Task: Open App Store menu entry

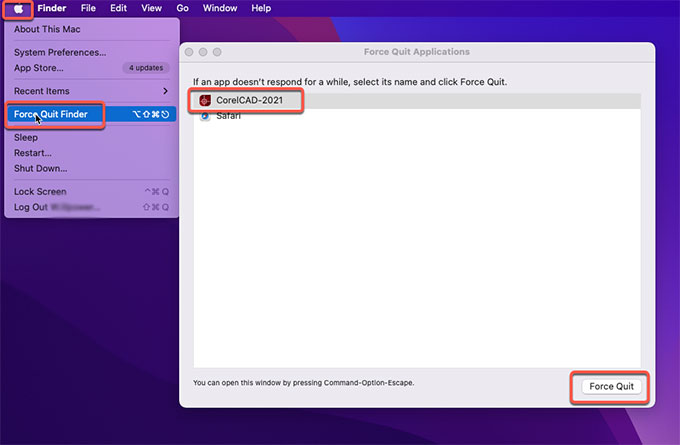Action: tap(38, 68)
